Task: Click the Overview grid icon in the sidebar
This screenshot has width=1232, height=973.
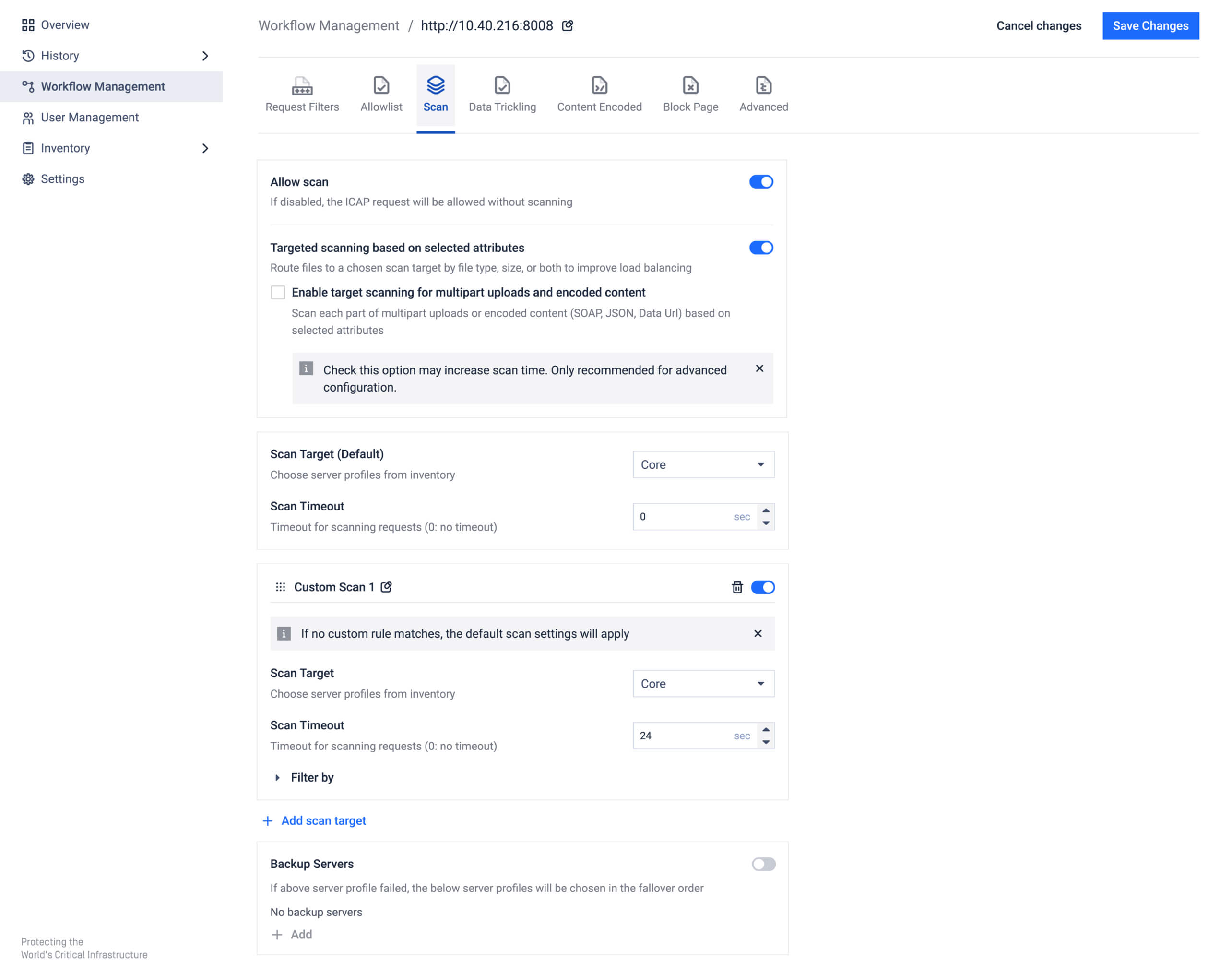Action: [28, 25]
